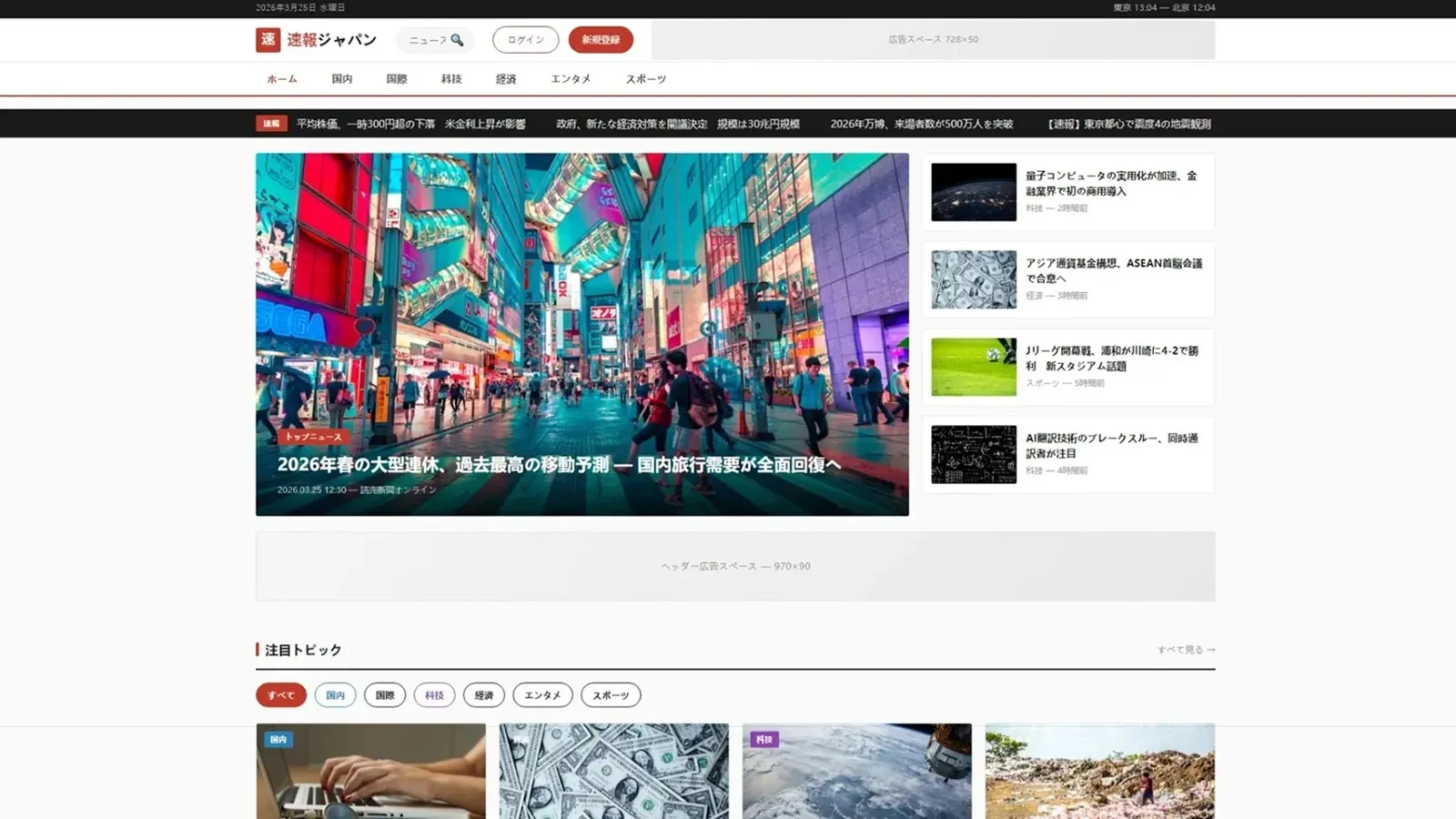The width and height of the screenshot is (1456, 819).
Task: Click the search magnifier icon
Action: click(457, 40)
